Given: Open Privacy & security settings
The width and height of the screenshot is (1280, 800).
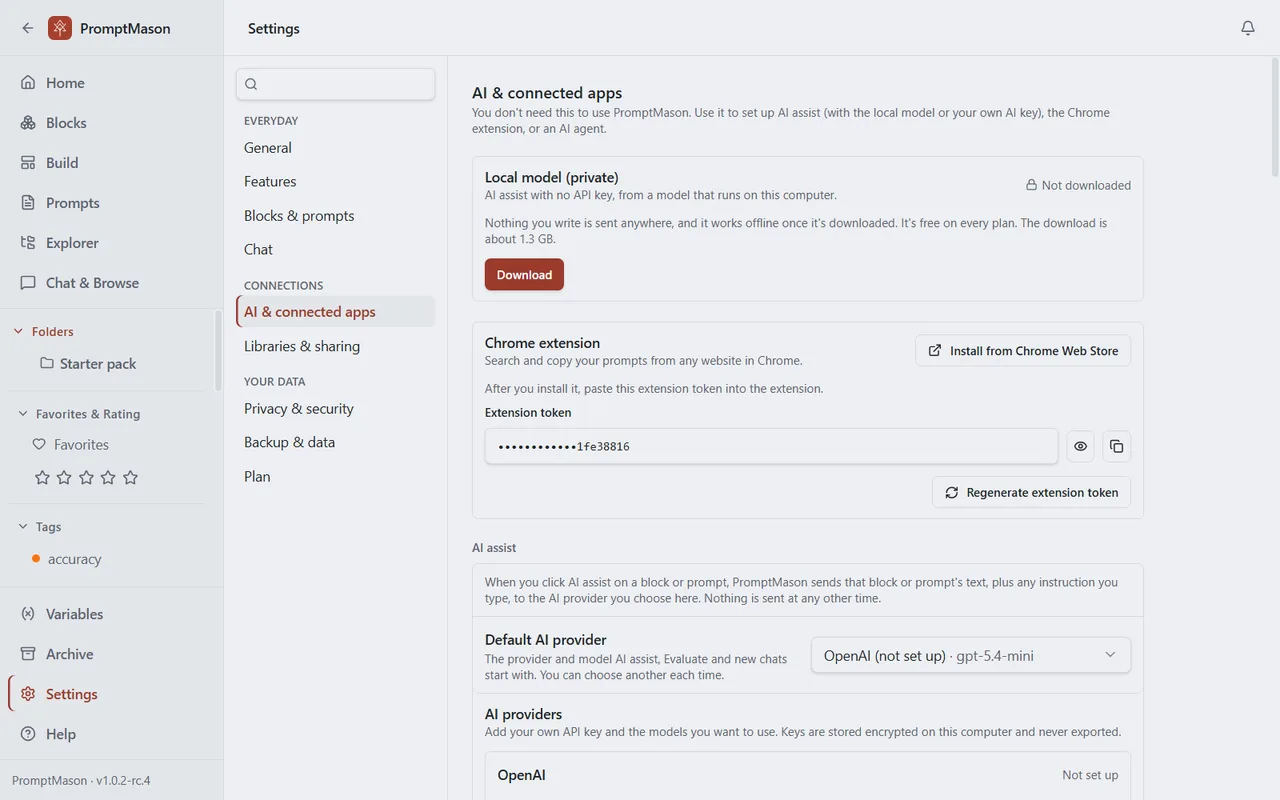Looking at the screenshot, I should (335, 409).
